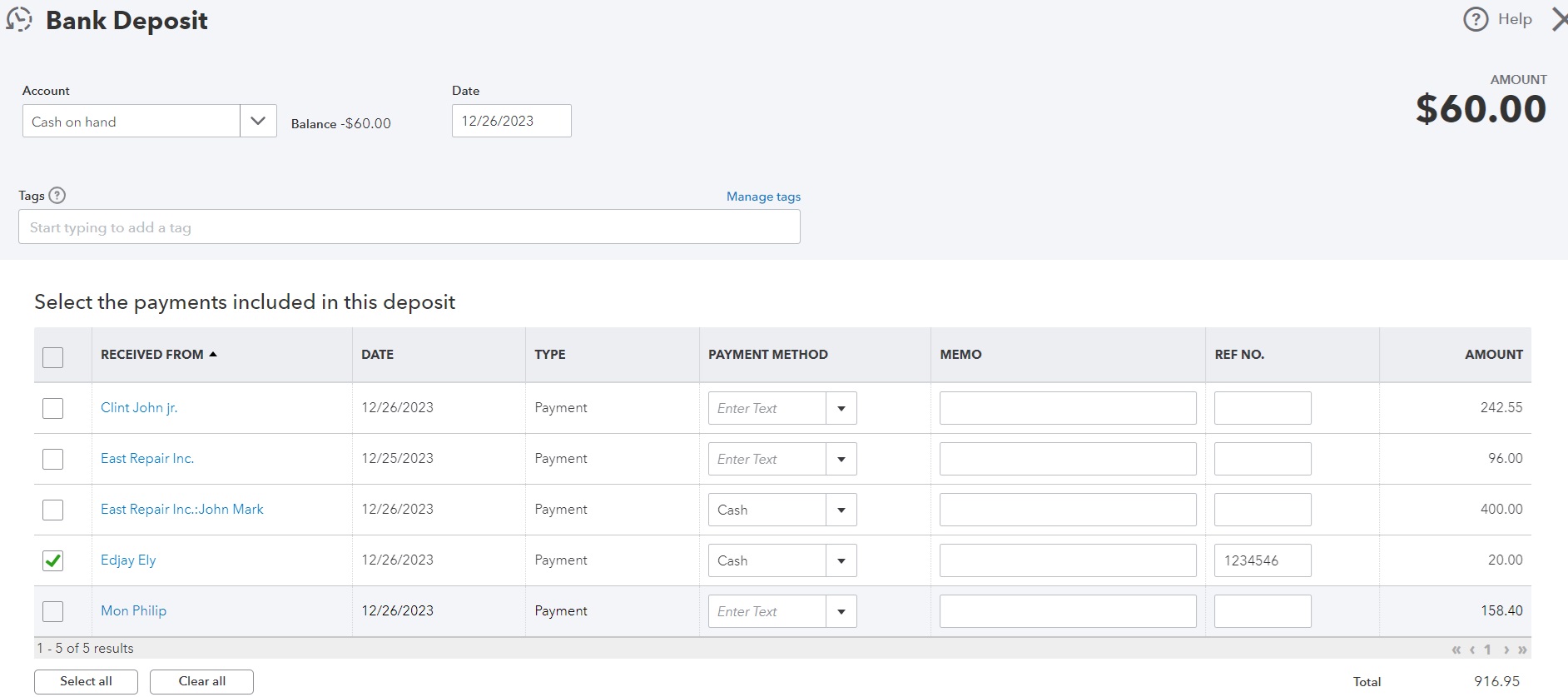
Task: Click the recent transactions history icon
Action: tap(19, 20)
